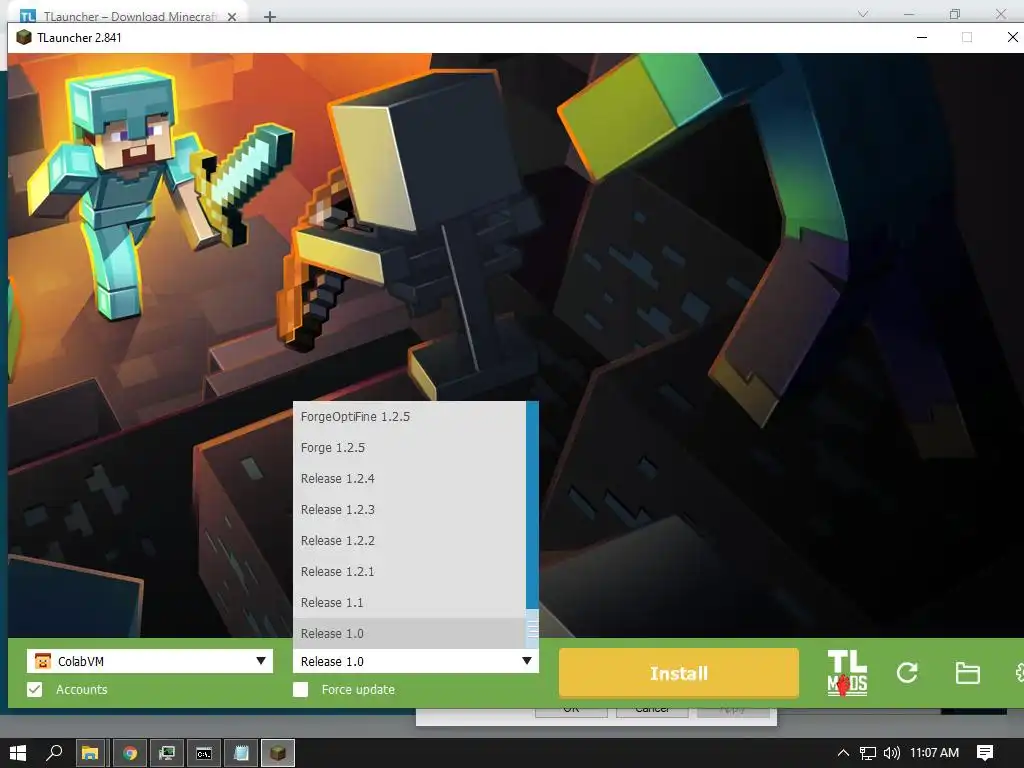1024x768 pixels.
Task: Minimize the TLauncher 2.841 window
Action: [x=922, y=37]
